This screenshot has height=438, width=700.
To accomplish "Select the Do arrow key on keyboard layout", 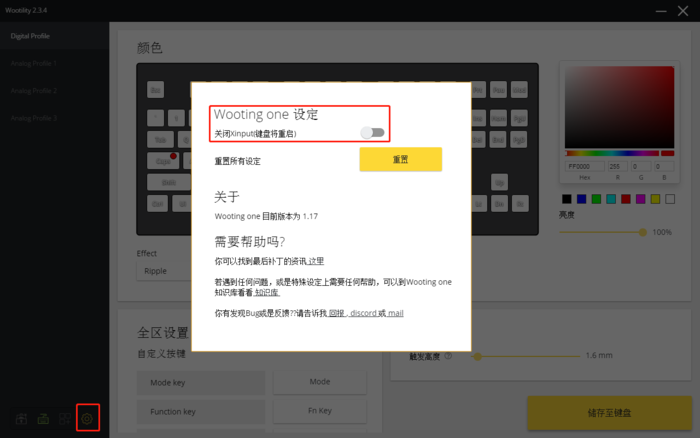I will pyautogui.click(x=499, y=204).
